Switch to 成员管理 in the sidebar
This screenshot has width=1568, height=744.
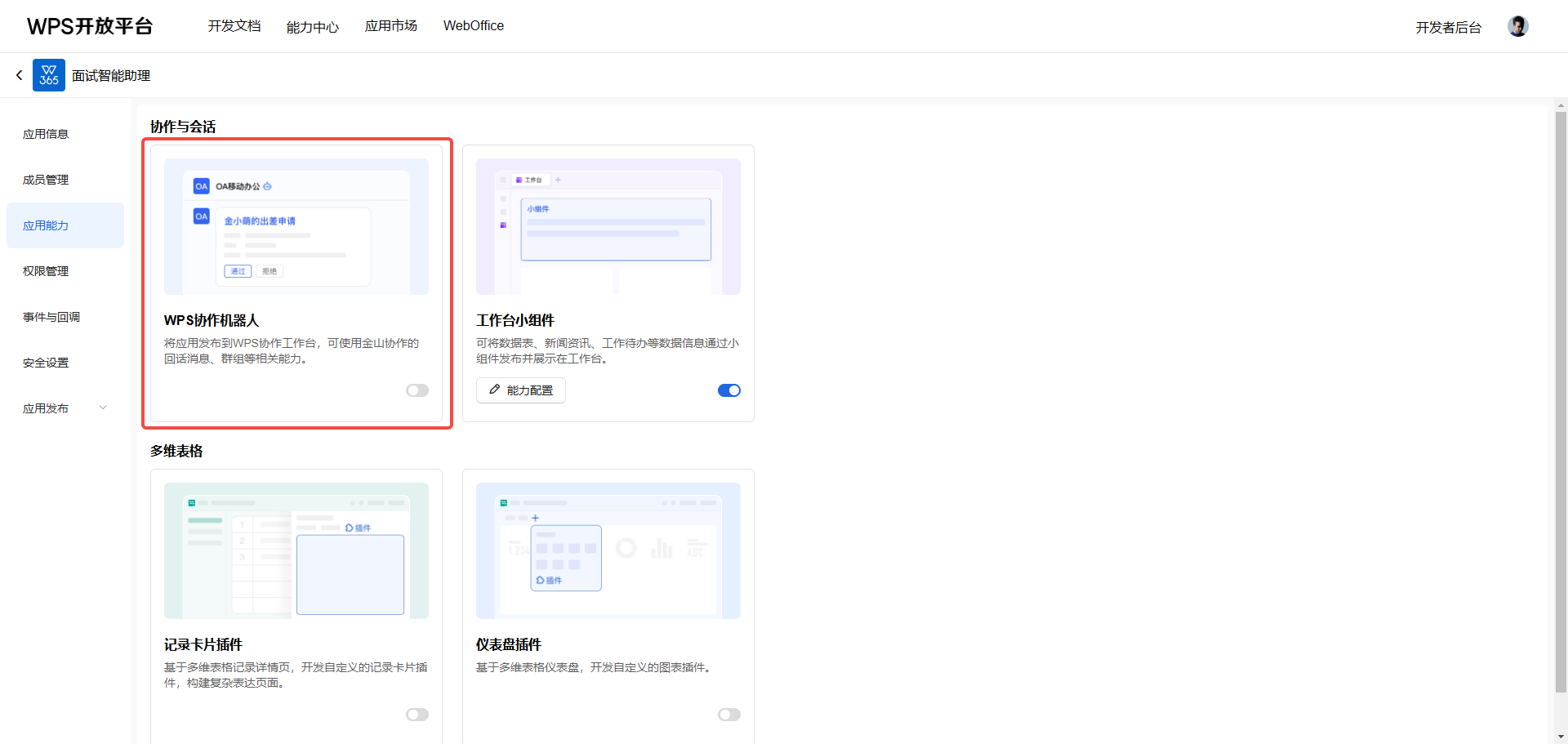65,180
